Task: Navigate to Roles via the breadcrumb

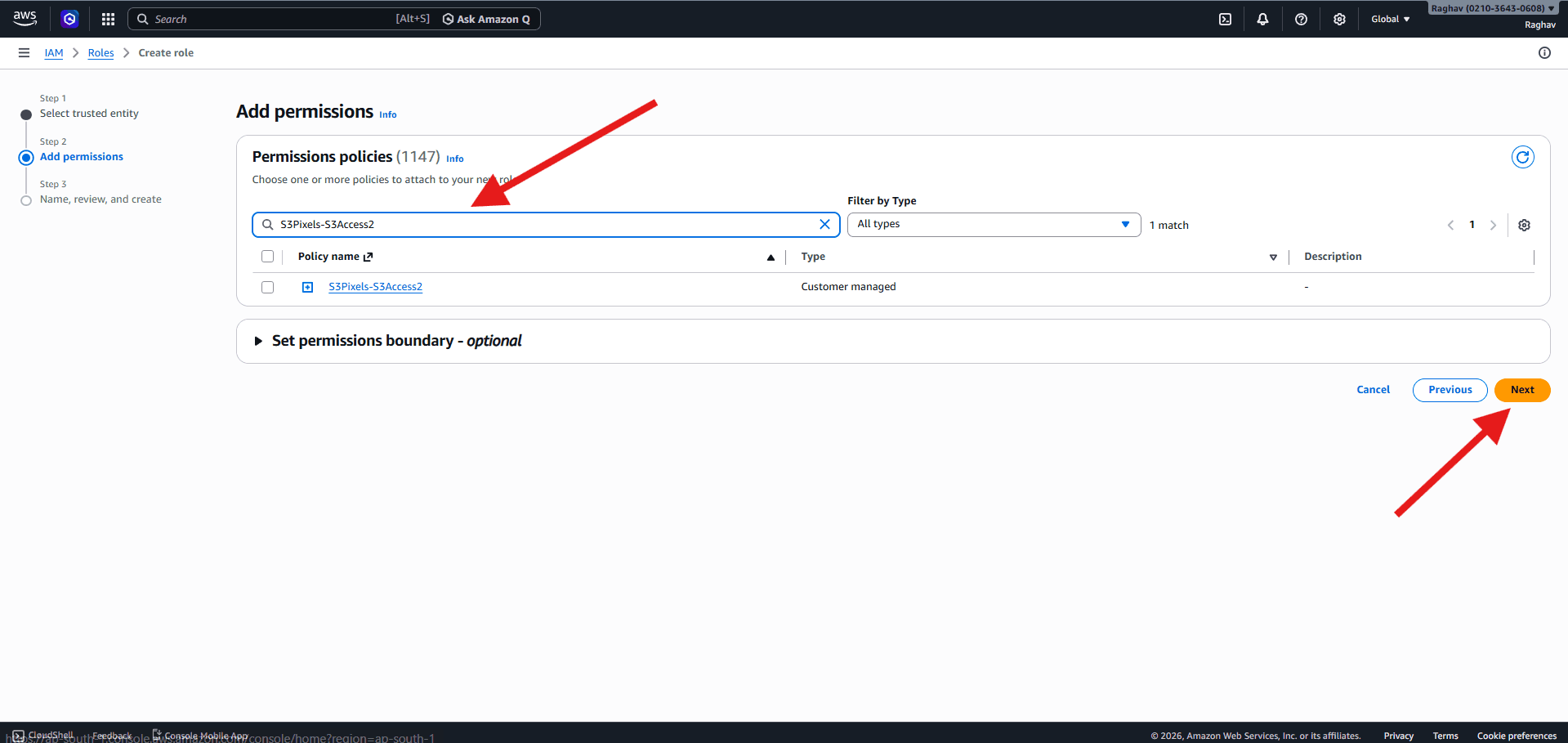Action: (100, 52)
